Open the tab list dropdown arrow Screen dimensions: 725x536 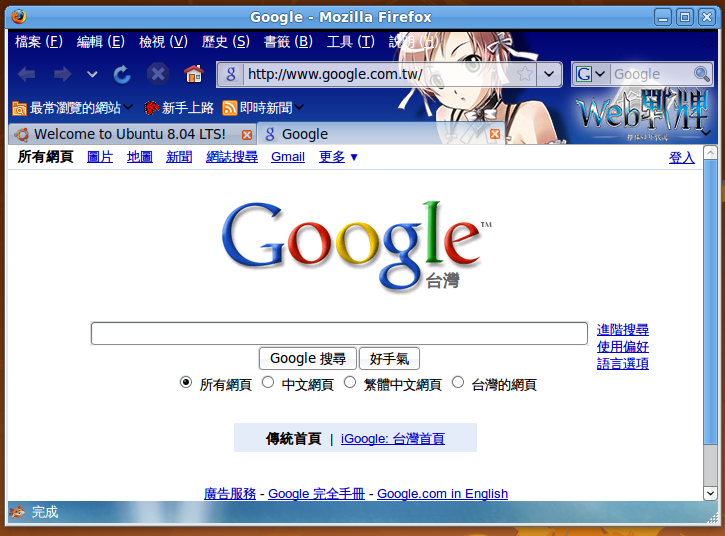coord(706,133)
